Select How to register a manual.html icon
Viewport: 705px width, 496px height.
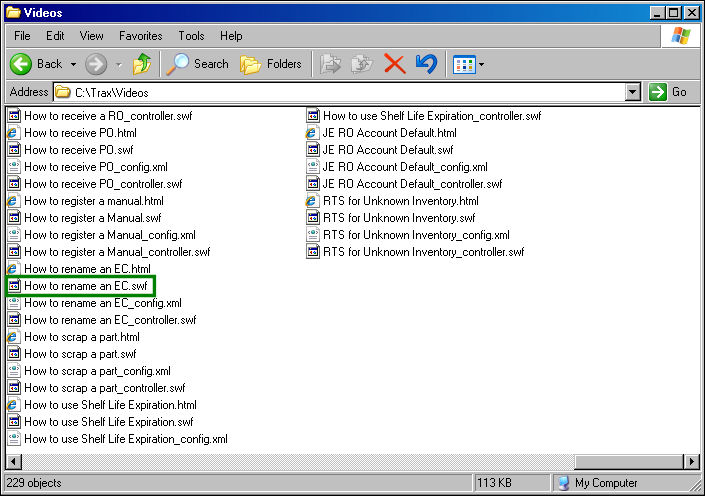click(x=14, y=201)
